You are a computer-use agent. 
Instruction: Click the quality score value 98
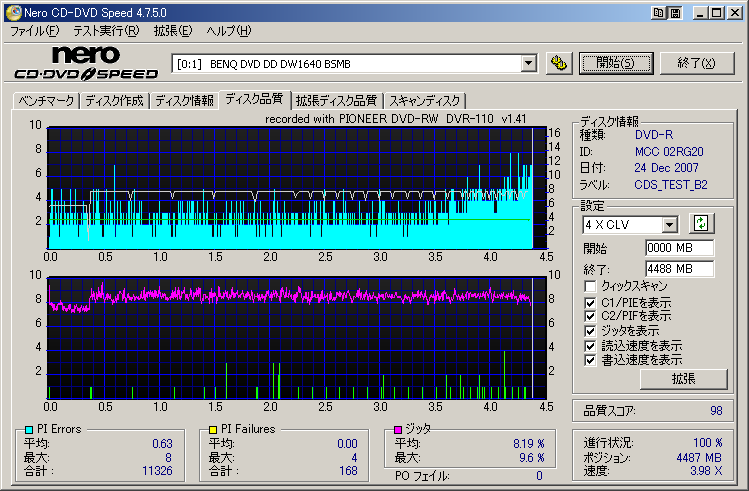[716, 411]
